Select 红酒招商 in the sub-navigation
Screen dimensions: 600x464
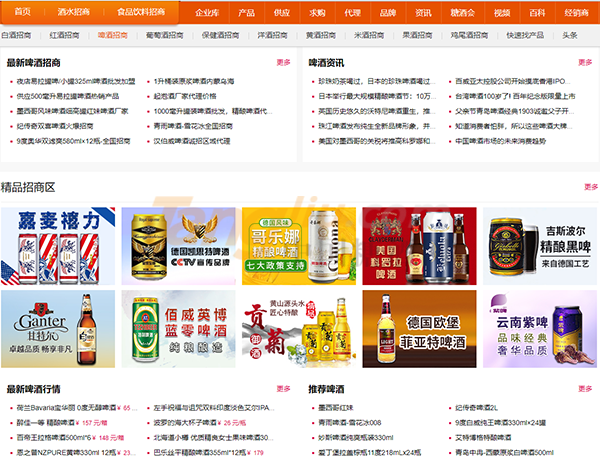tap(64, 35)
